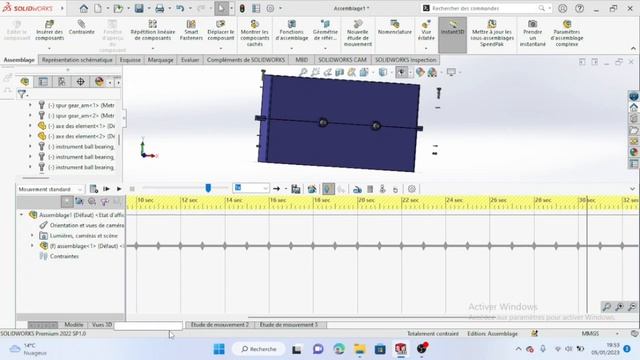Open the Mouvement standard study type dropdown
Viewport: 640px width, 360px height.
[50, 189]
